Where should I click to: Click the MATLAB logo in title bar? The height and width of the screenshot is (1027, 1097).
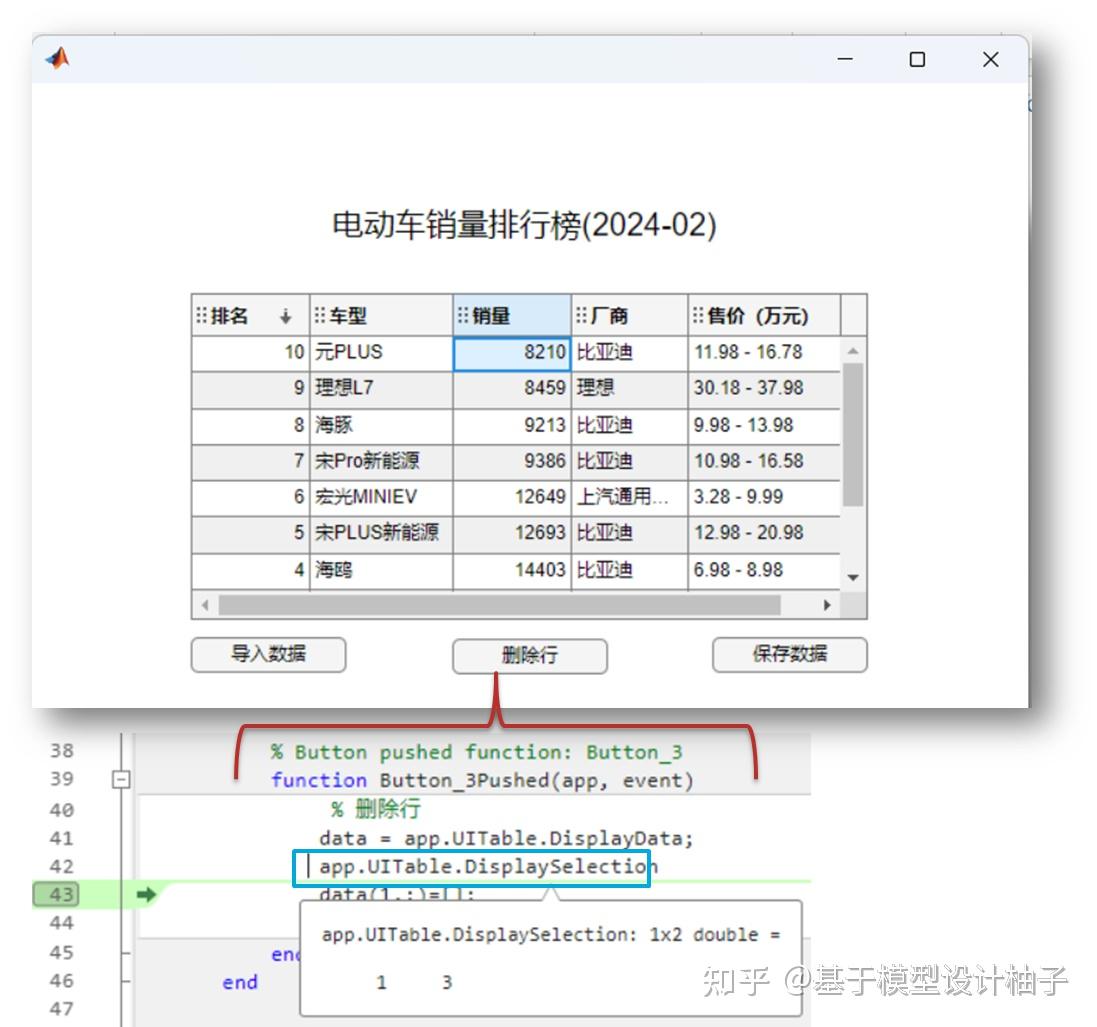tap(57, 58)
